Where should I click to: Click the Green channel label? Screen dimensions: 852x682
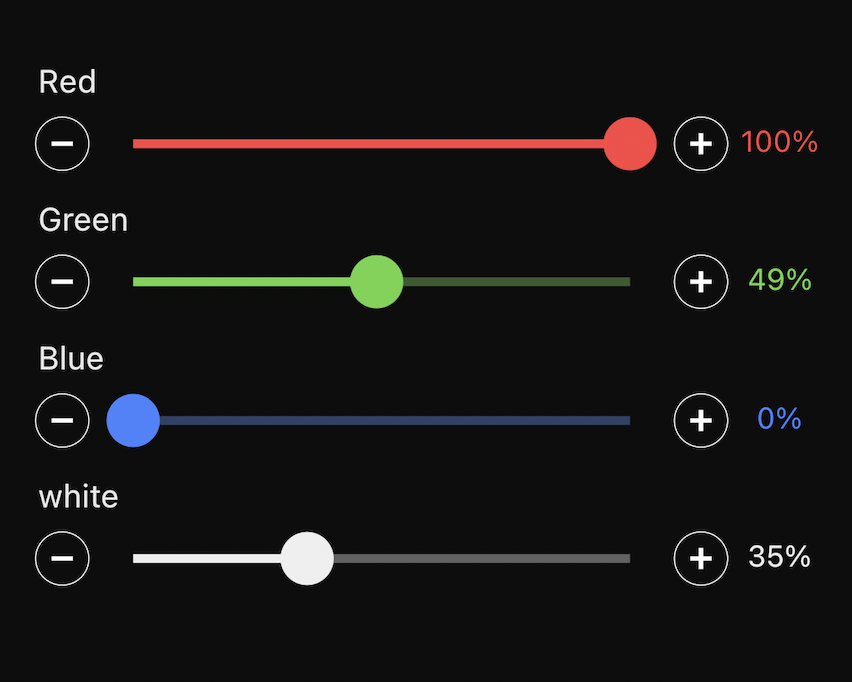[83, 220]
